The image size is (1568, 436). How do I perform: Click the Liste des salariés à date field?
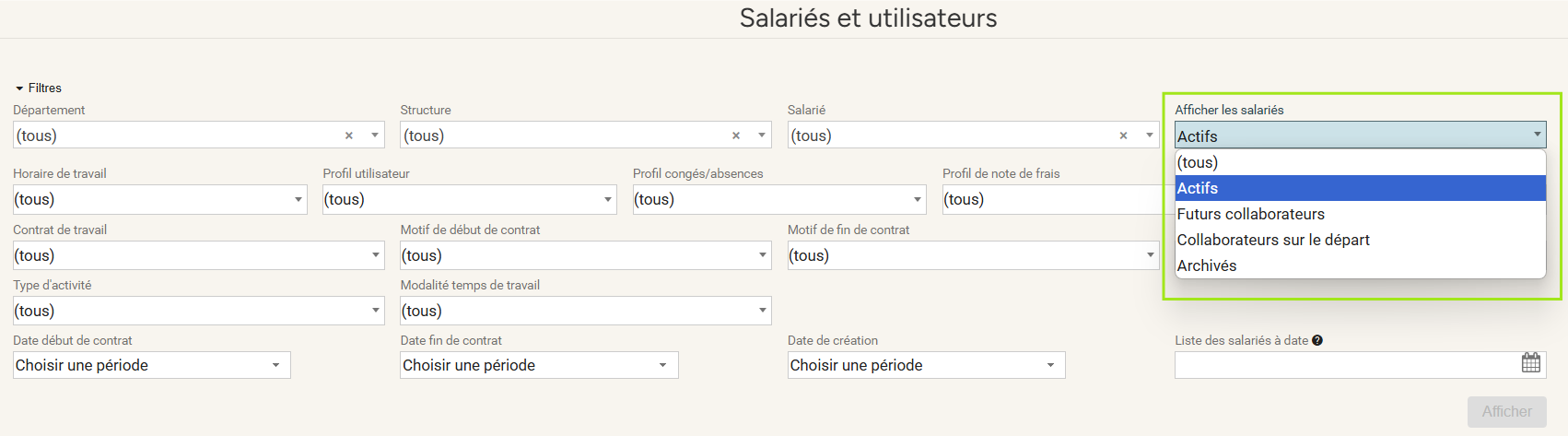coord(1360,365)
